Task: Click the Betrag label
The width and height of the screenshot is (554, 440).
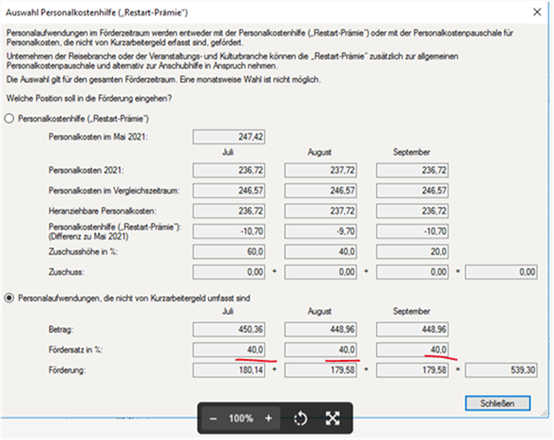Action: [61, 329]
